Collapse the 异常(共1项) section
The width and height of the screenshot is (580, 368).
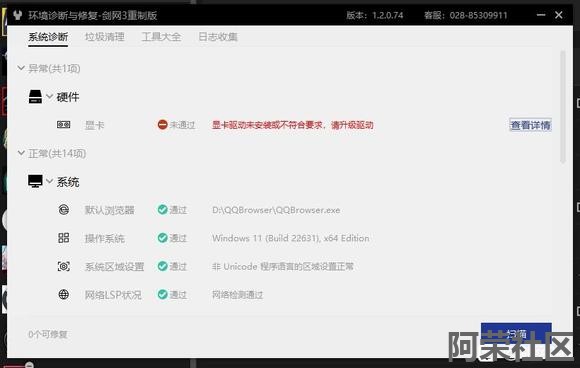tap(21, 68)
